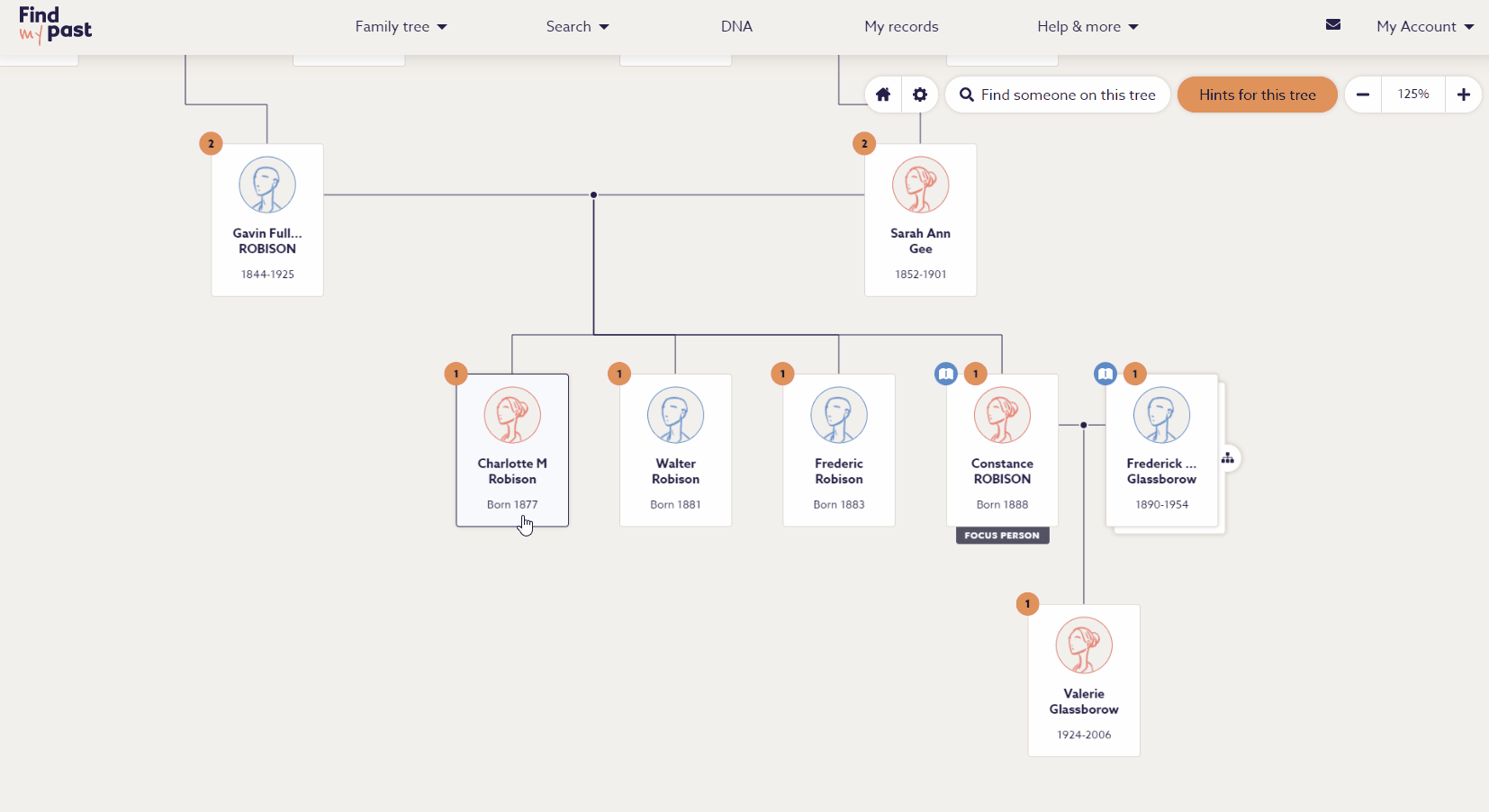
Task: Open record book icon on Constance ROBISON
Action: tap(945, 374)
